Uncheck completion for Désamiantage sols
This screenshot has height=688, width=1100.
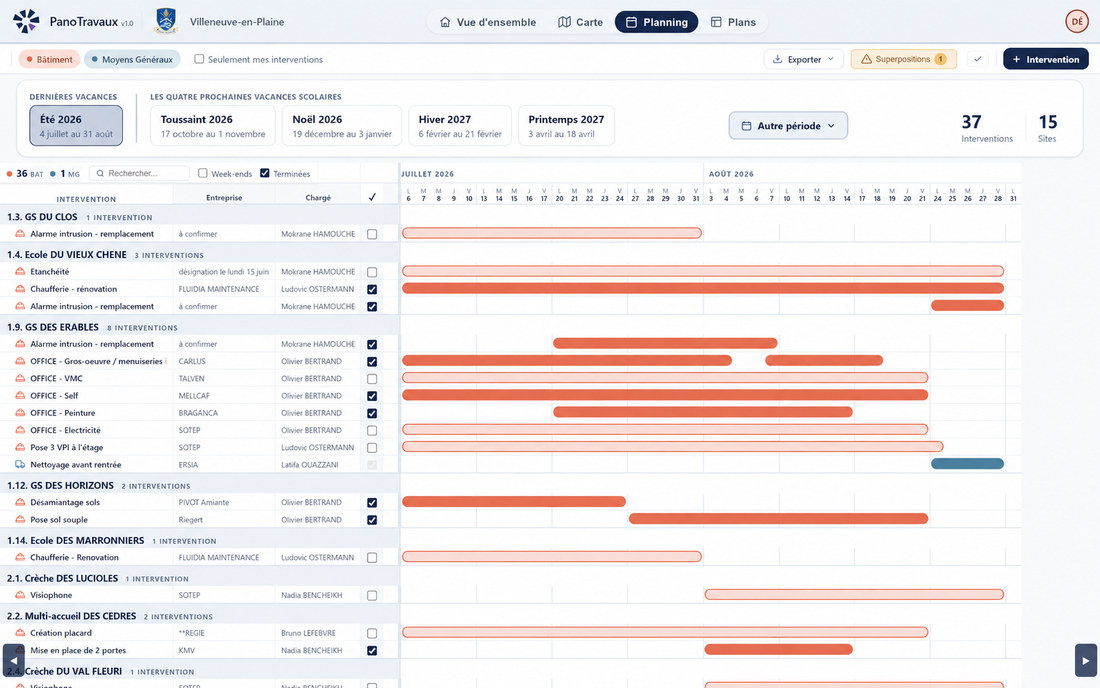(372, 503)
